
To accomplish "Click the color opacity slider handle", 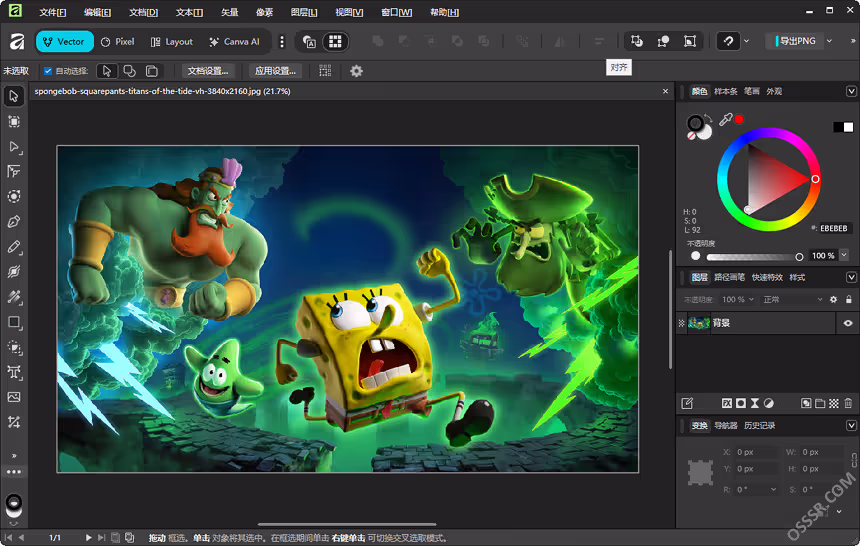I will click(x=799, y=257).
